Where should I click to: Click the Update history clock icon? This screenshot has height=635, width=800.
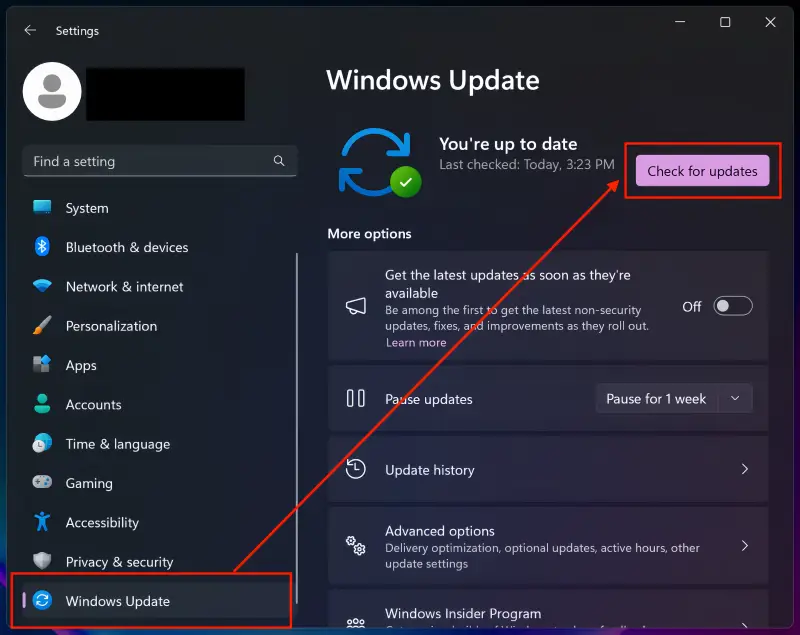356,469
